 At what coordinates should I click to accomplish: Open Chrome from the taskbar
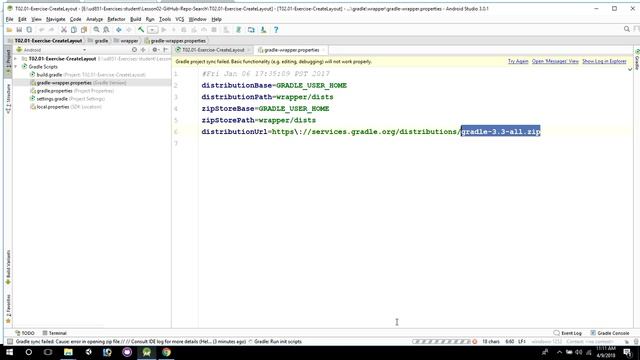[x=167, y=352]
